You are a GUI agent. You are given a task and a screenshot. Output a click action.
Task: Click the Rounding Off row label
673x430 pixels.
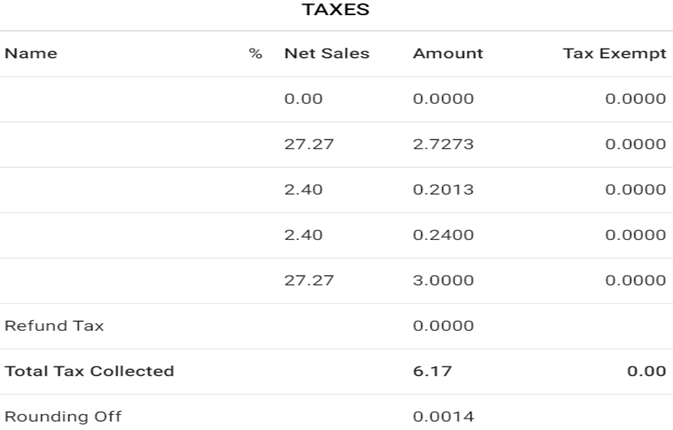coord(63,416)
